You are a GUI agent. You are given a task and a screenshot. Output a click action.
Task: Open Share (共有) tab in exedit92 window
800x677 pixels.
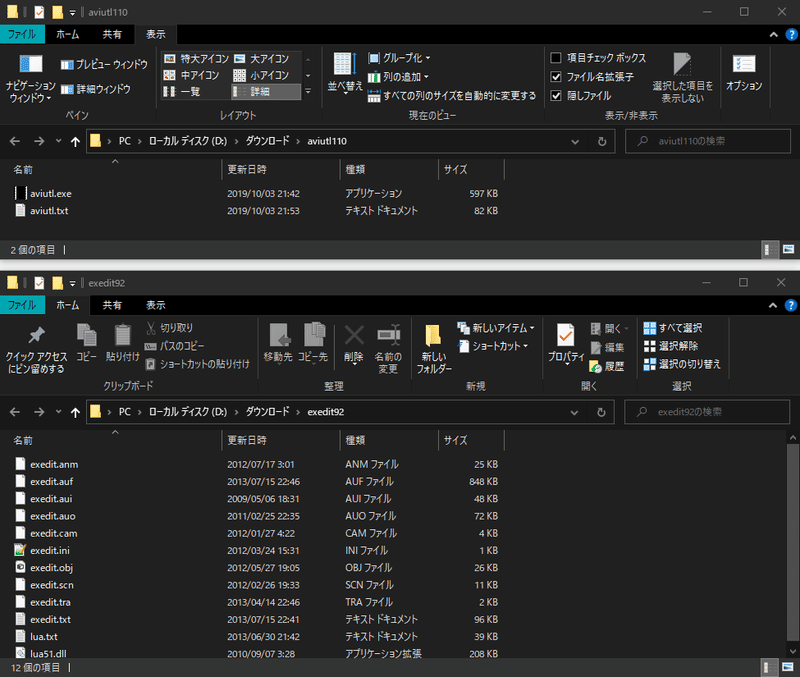coord(112,305)
